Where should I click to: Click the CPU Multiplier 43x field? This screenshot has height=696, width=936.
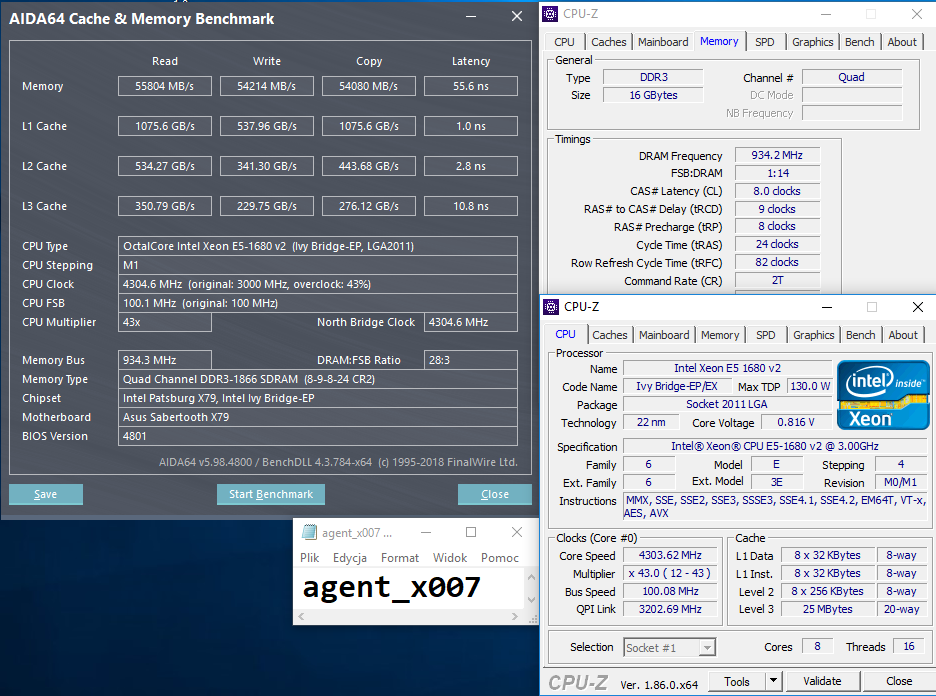pos(165,322)
